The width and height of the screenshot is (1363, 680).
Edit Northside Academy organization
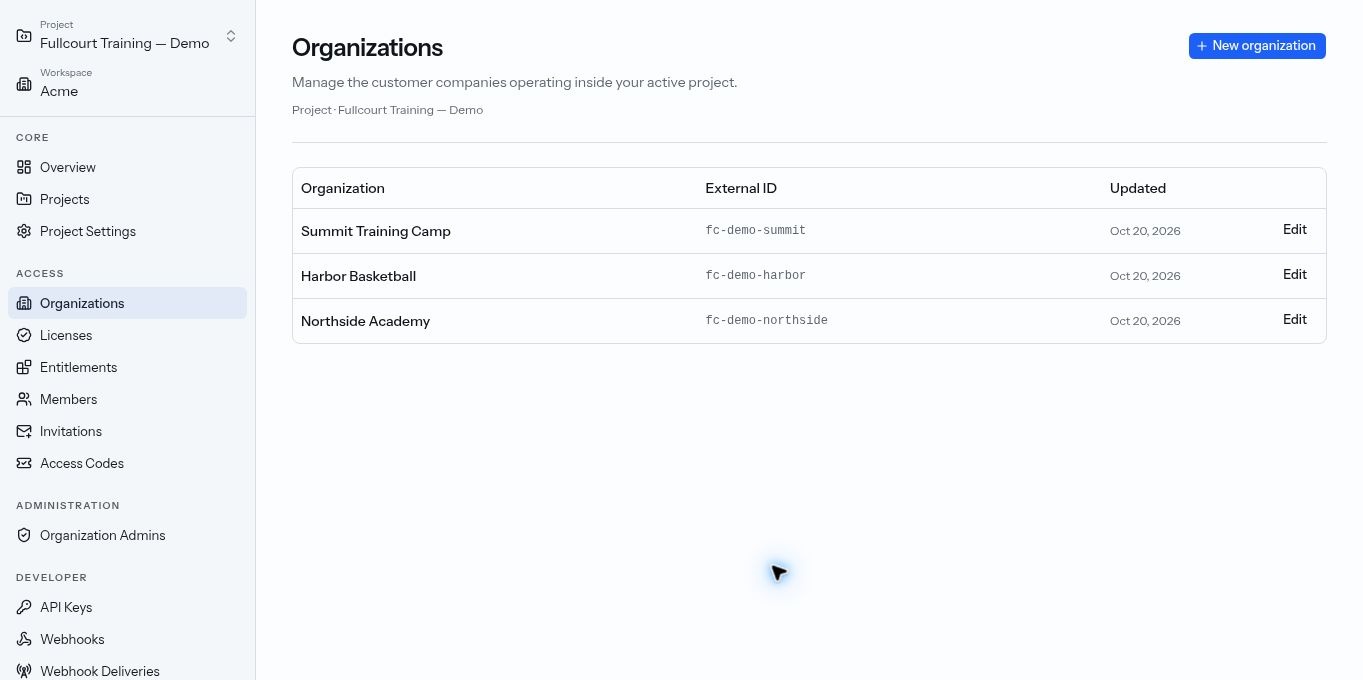pos(1294,320)
